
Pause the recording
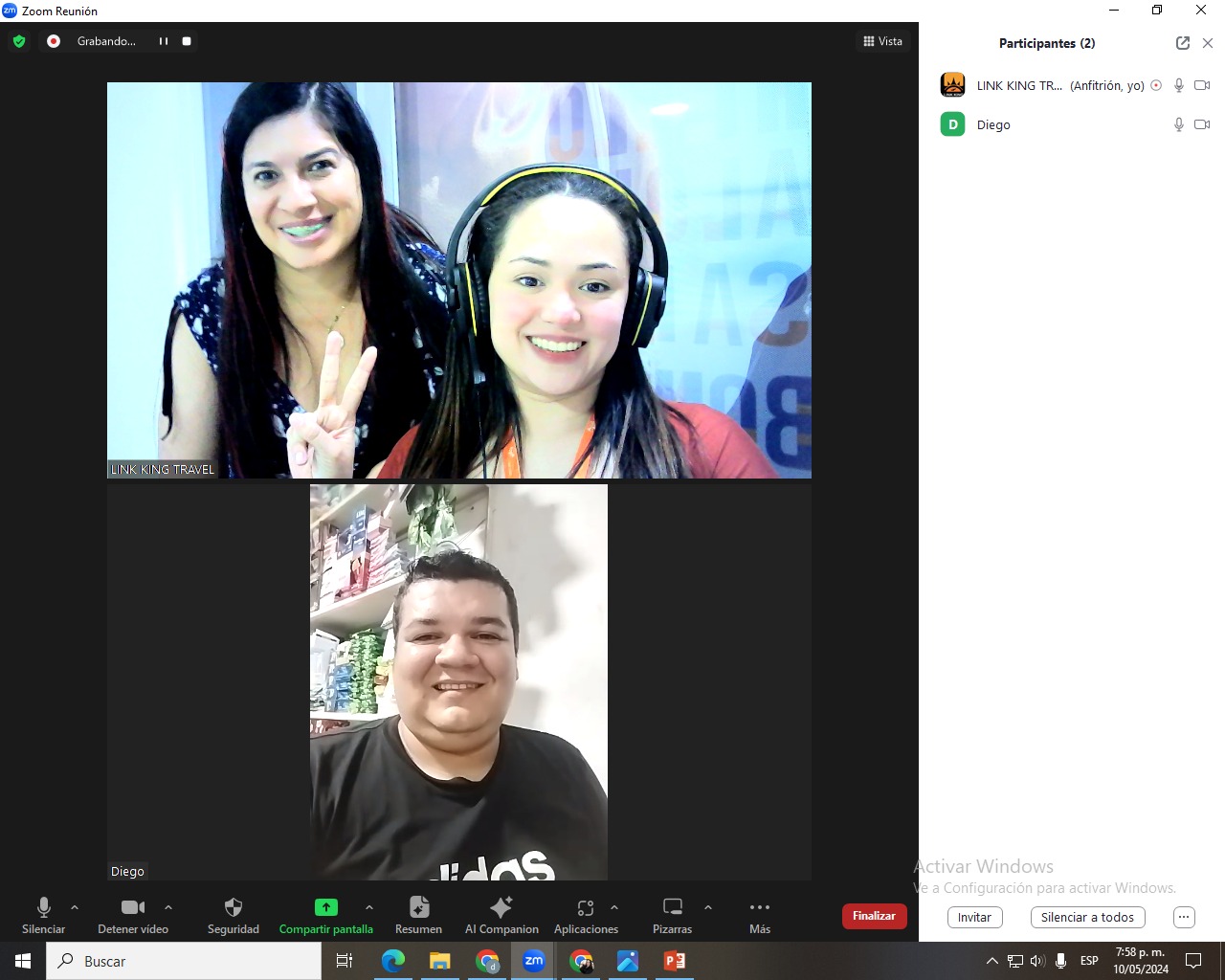164,41
